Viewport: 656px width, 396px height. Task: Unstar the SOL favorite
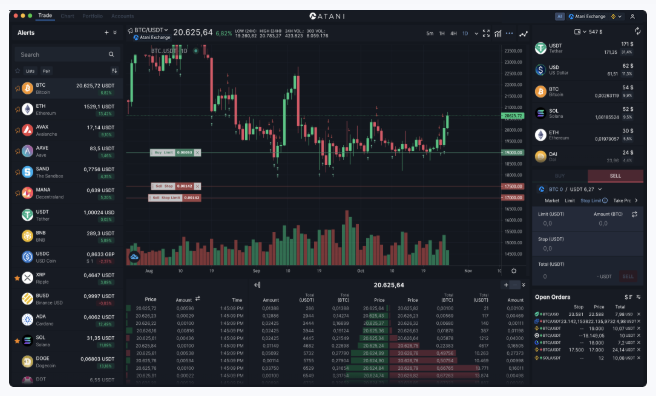pyautogui.click(x=17, y=341)
